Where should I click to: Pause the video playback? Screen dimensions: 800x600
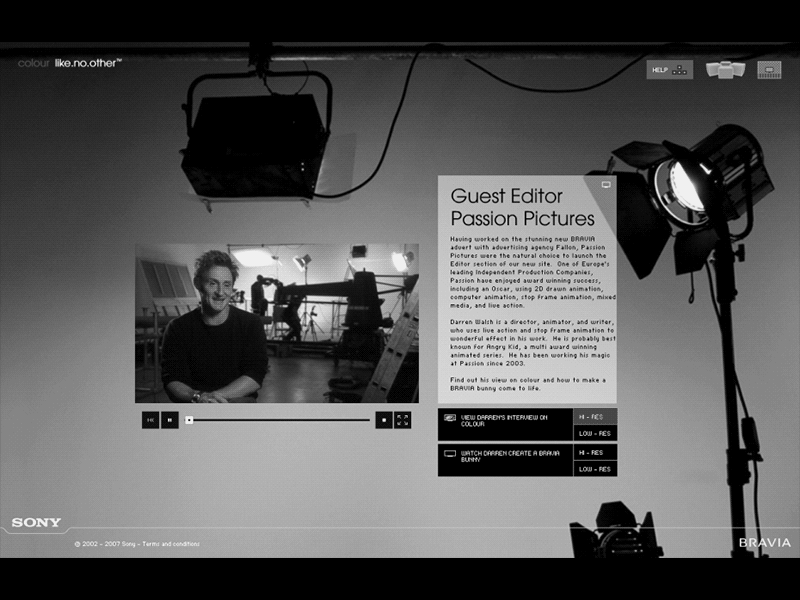(x=170, y=420)
